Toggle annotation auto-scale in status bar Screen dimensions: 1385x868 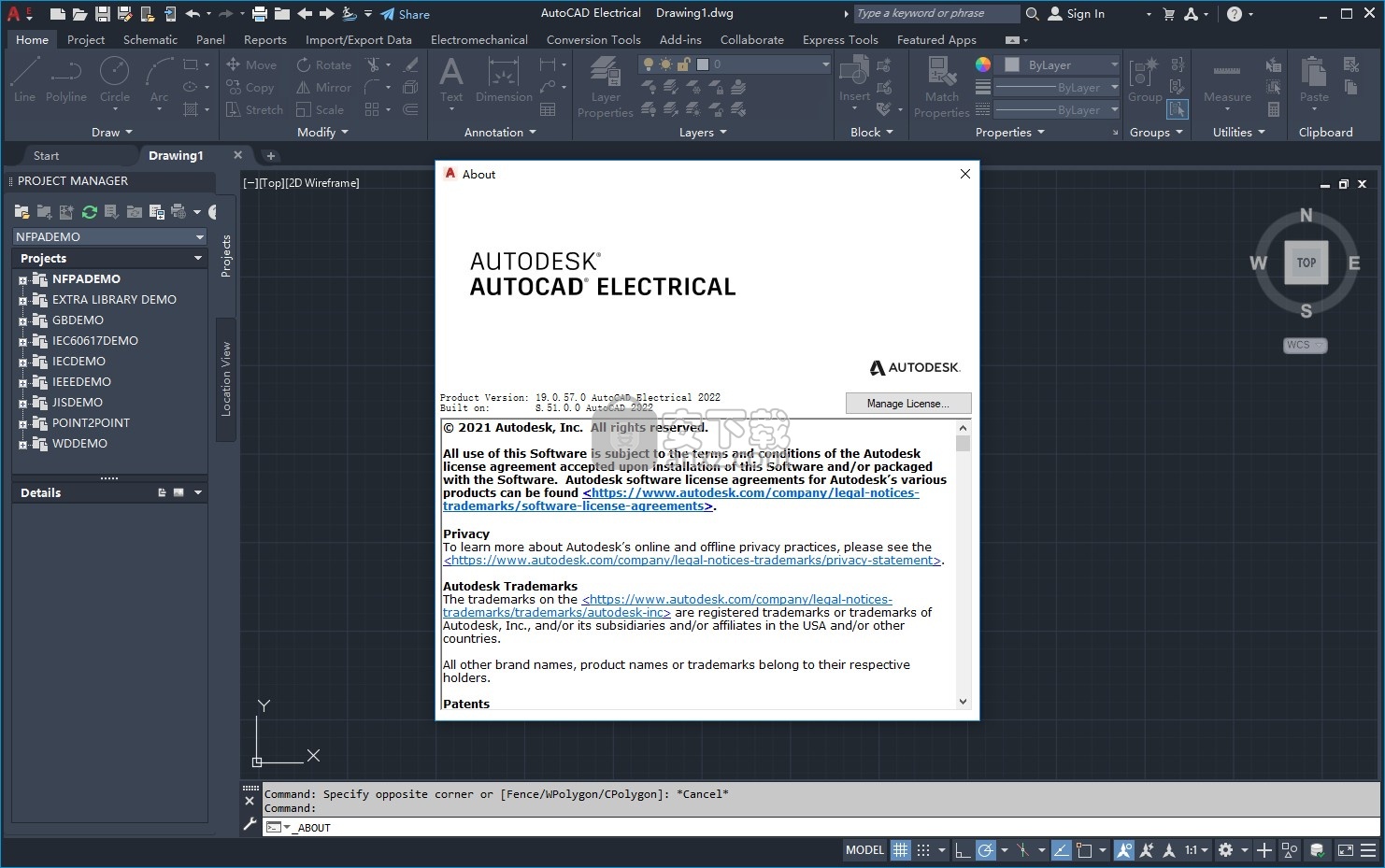coord(1146,850)
